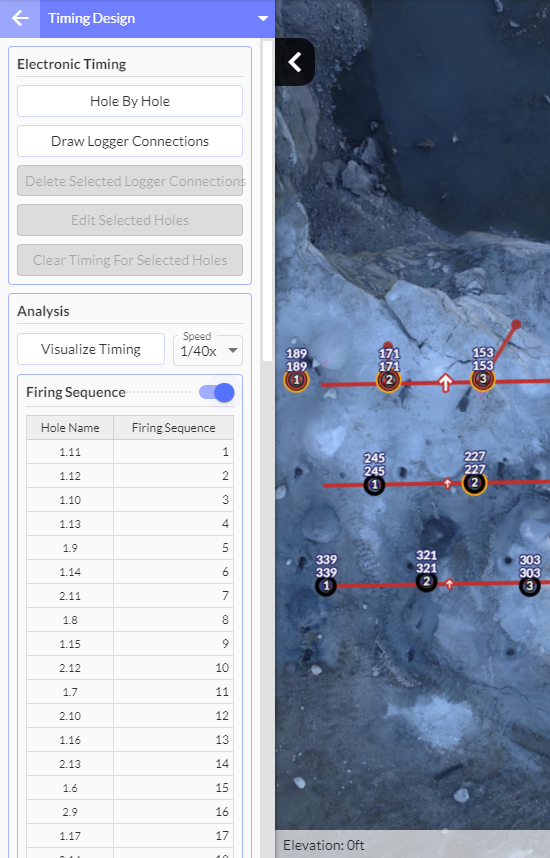Select hole 1.8 row in table
Image resolution: width=550 pixels, height=858 pixels.
[x=130, y=620]
